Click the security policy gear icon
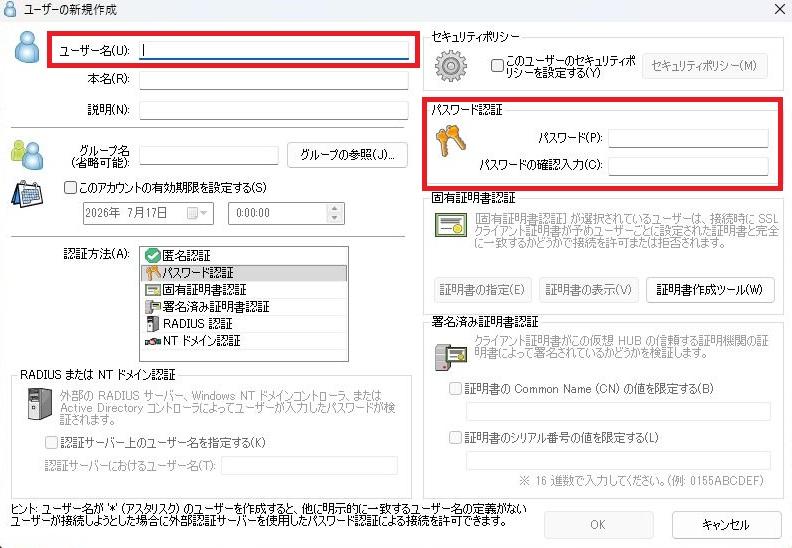Viewport: 792px width, 548px height. (x=451, y=66)
